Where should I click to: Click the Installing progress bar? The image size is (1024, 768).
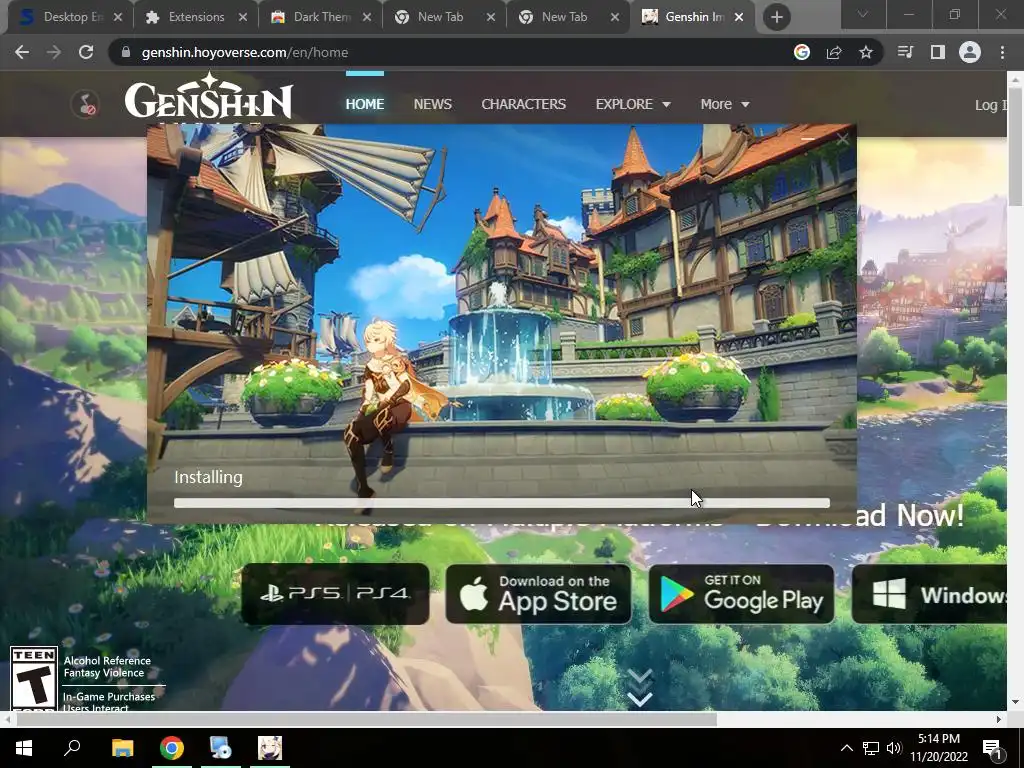[502, 503]
